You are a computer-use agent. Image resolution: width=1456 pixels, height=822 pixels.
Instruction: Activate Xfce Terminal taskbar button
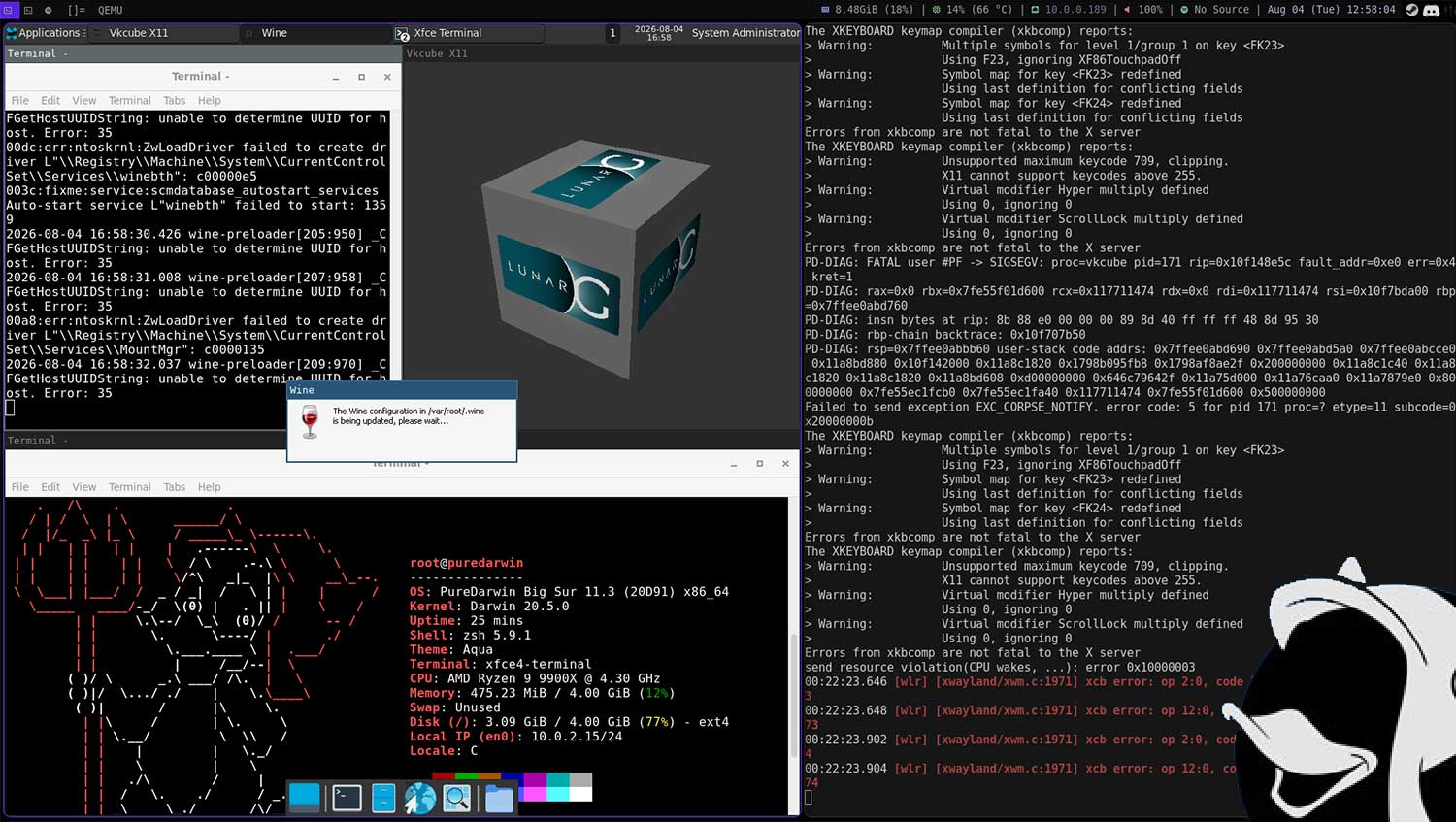coord(469,33)
